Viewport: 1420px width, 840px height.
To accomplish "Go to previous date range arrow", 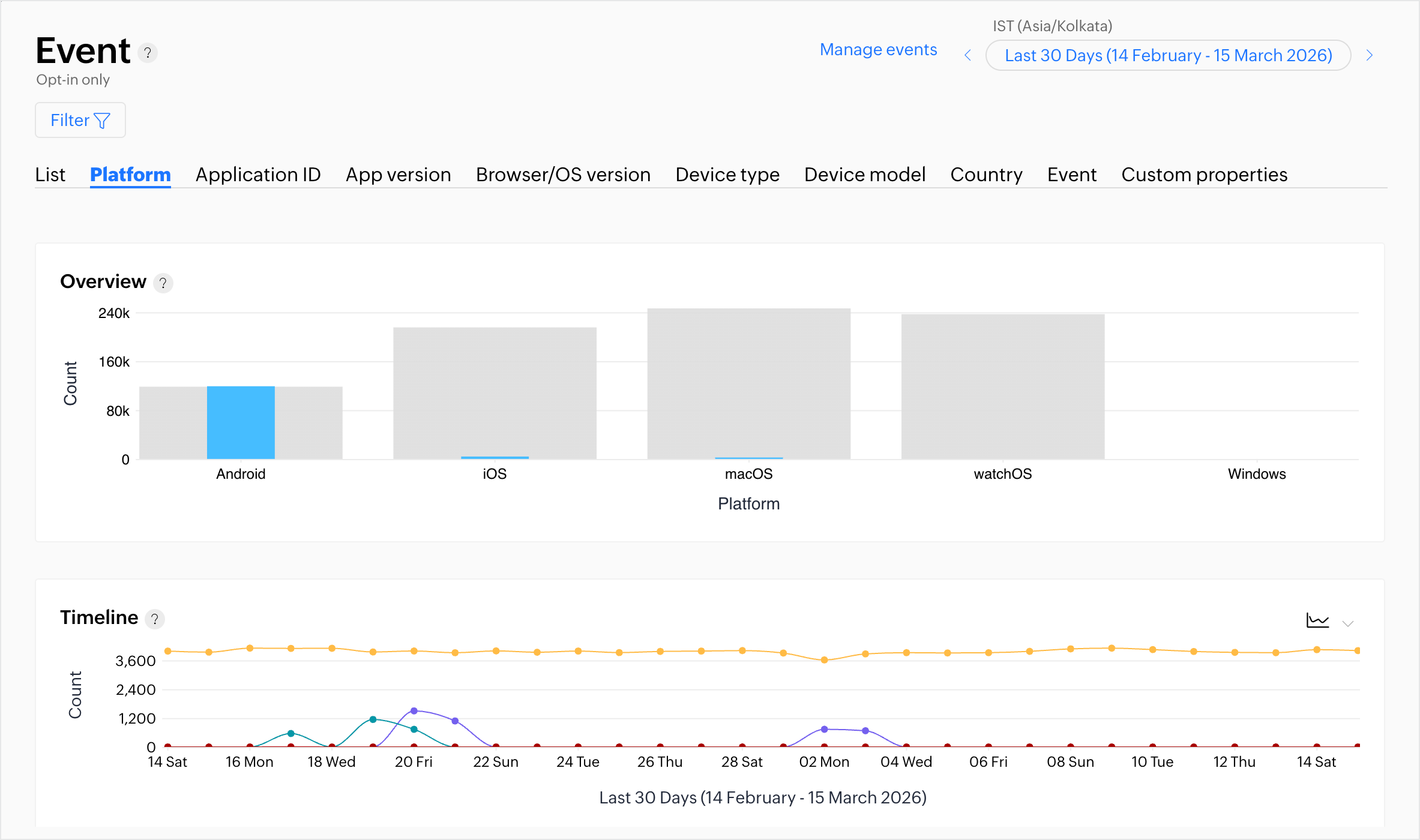I will tap(967, 55).
